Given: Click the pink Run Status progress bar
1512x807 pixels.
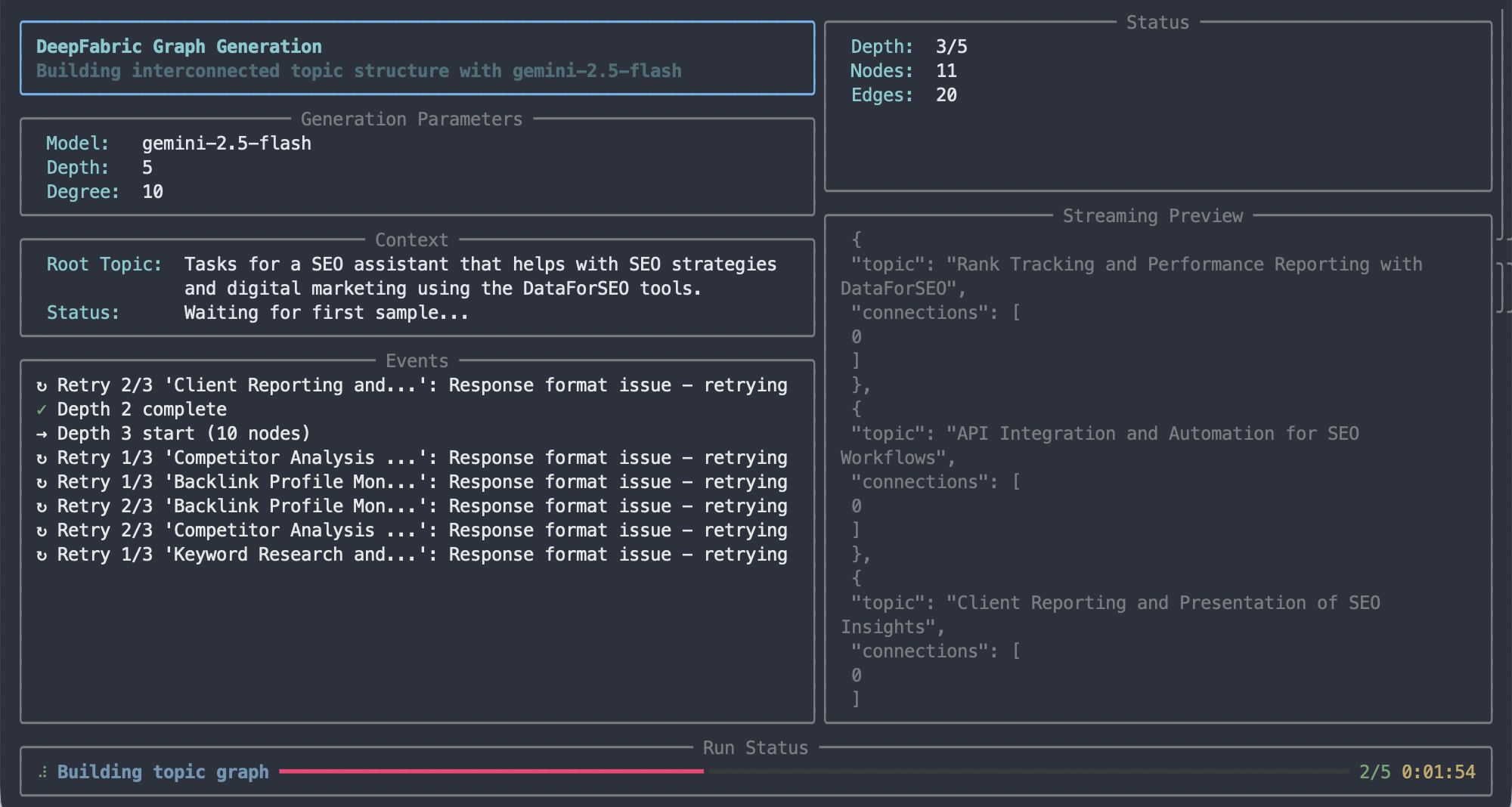Looking at the screenshot, I should [x=491, y=771].
